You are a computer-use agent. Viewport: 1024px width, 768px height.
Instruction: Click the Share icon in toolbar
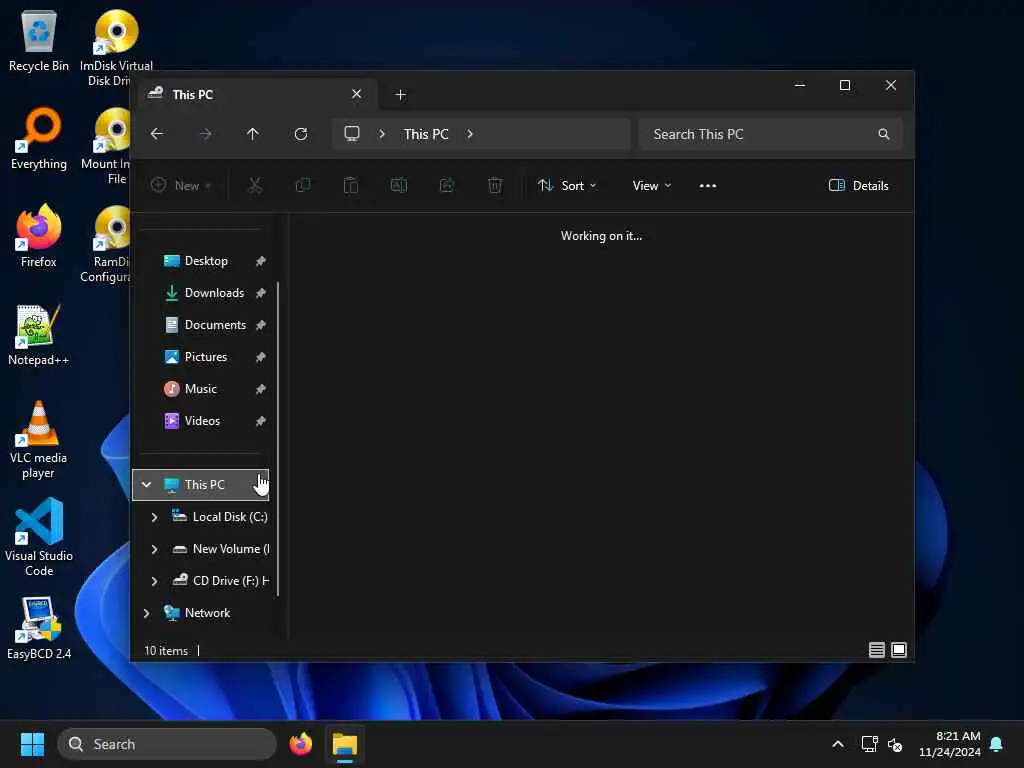pyautogui.click(x=447, y=185)
